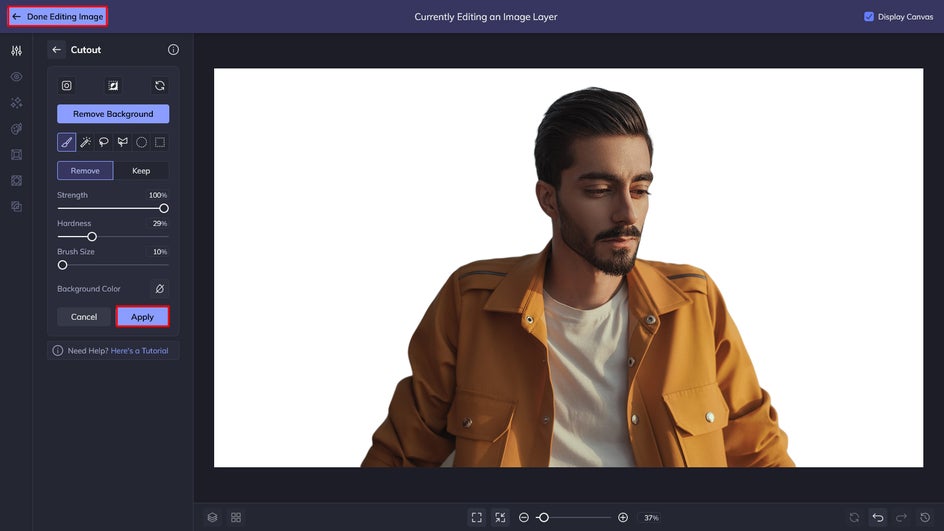This screenshot has width=944, height=531.
Task: Open the layers icon in bottom bar
Action: point(213,518)
